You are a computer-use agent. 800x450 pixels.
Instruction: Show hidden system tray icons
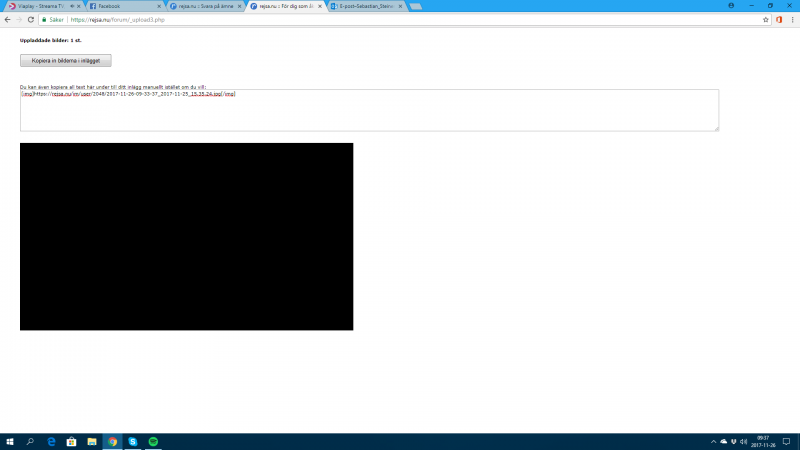point(713,442)
